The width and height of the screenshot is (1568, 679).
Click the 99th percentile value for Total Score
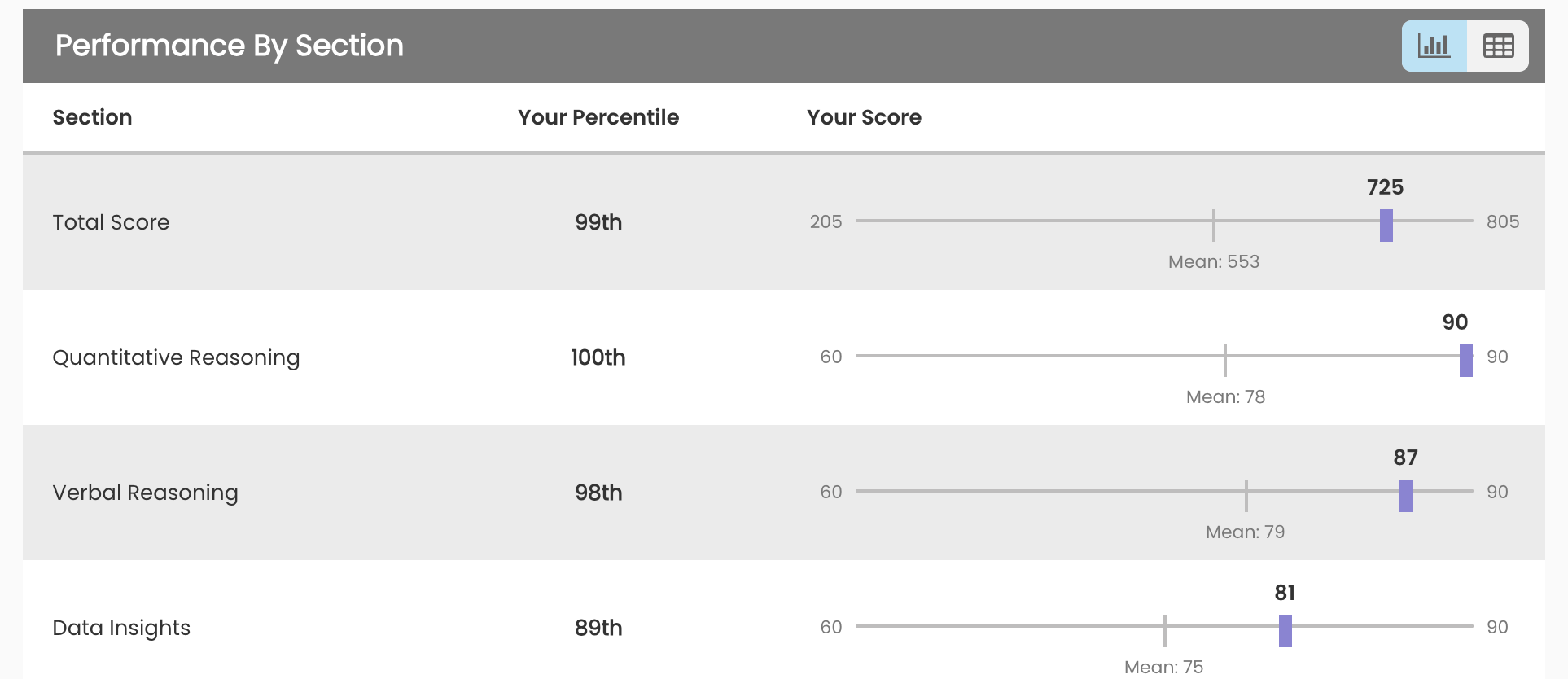click(x=598, y=221)
